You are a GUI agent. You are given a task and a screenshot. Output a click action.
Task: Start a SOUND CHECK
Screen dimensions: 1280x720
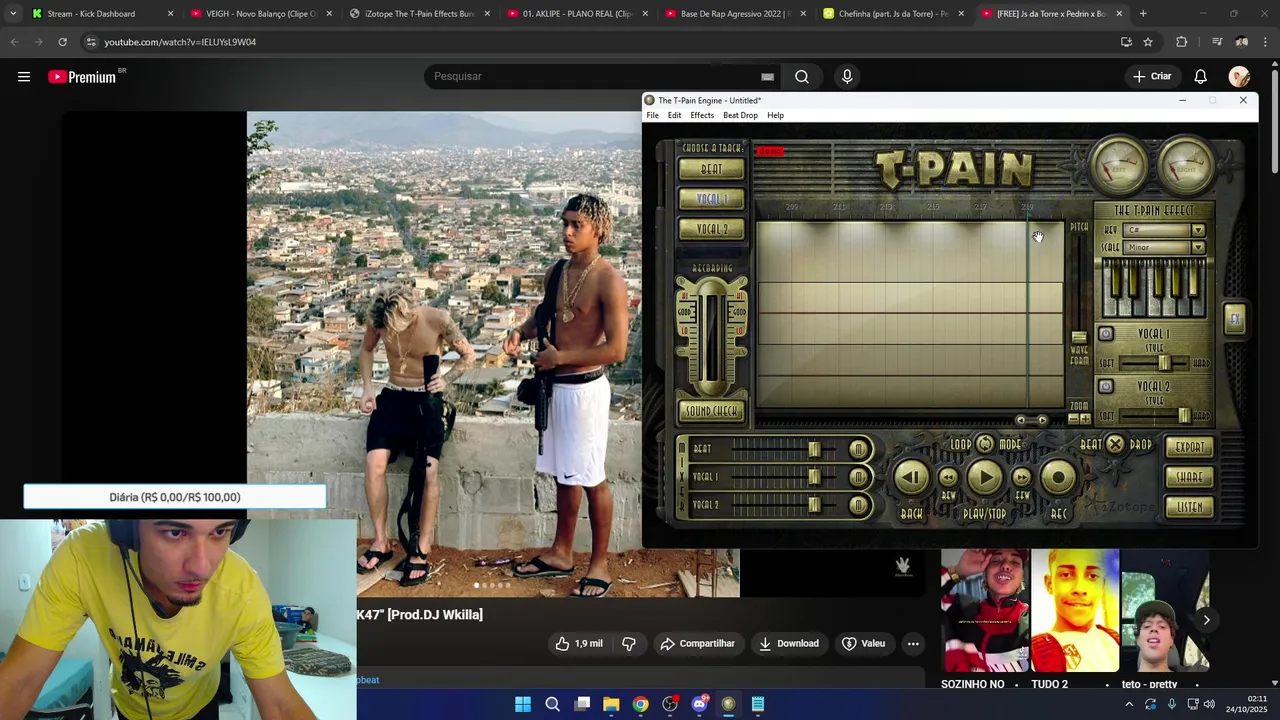[x=711, y=411]
